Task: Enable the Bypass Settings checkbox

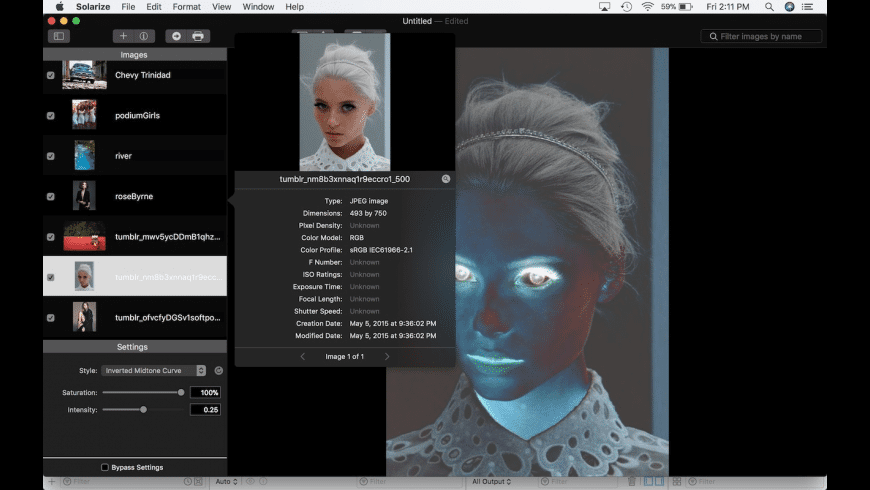Action: tap(105, 467)
